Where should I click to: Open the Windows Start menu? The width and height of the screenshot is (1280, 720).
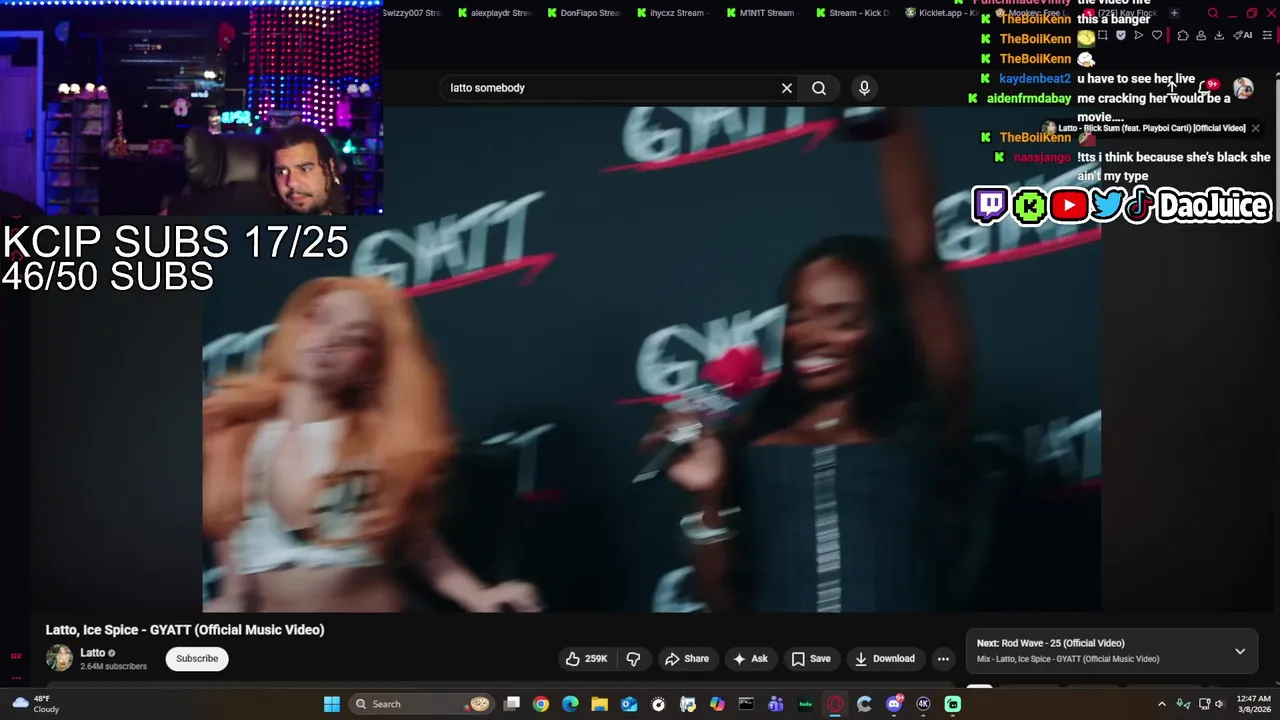pyautogui.click(x=332, y=704)
